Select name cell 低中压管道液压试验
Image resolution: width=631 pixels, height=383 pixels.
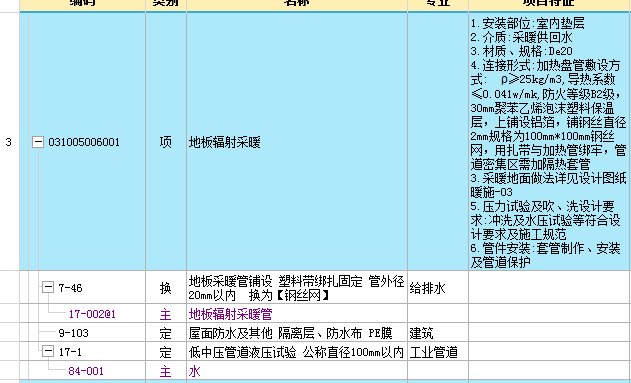coord(297,352)
